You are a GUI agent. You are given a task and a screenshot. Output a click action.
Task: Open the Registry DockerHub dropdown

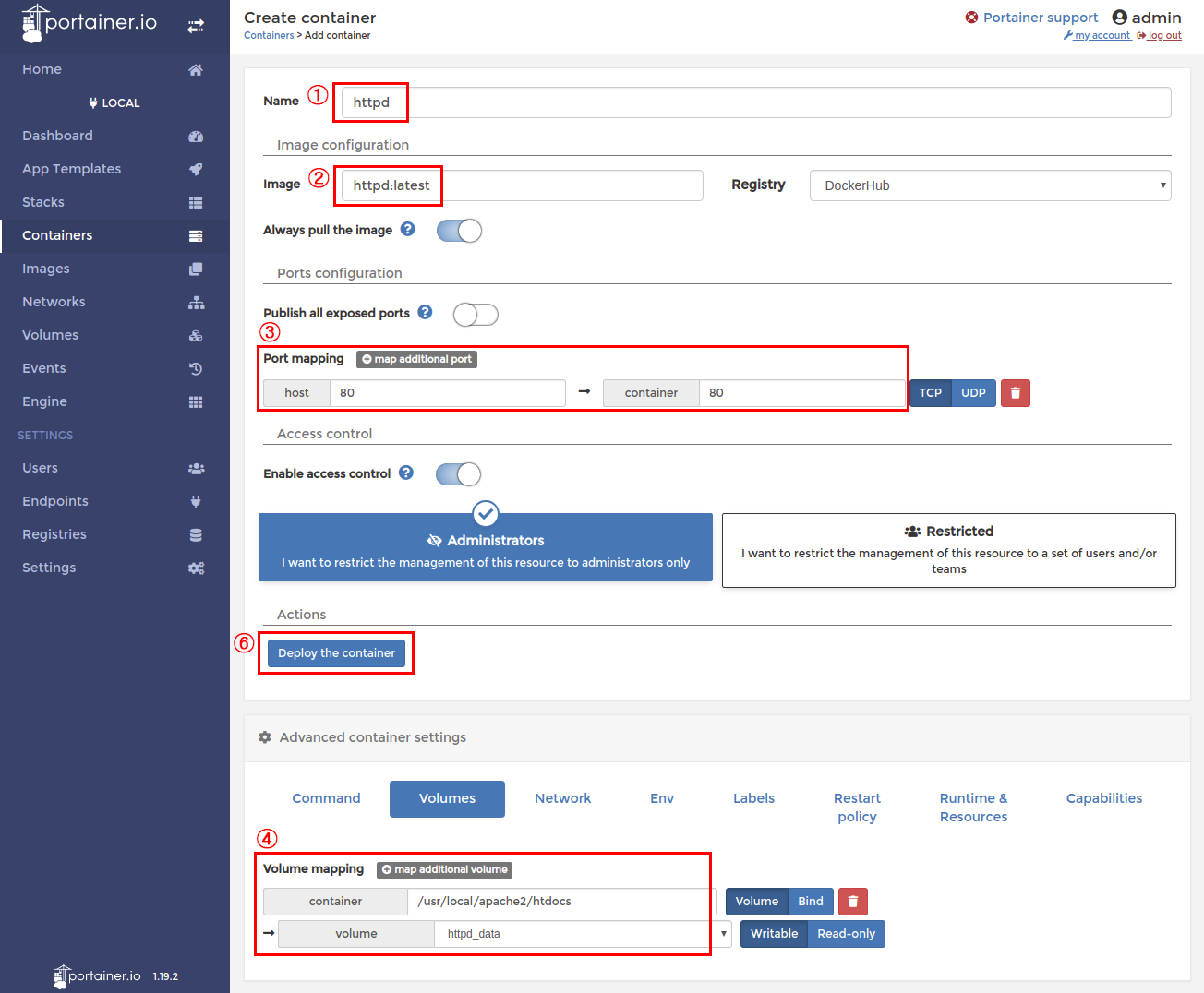pos(990,185)
